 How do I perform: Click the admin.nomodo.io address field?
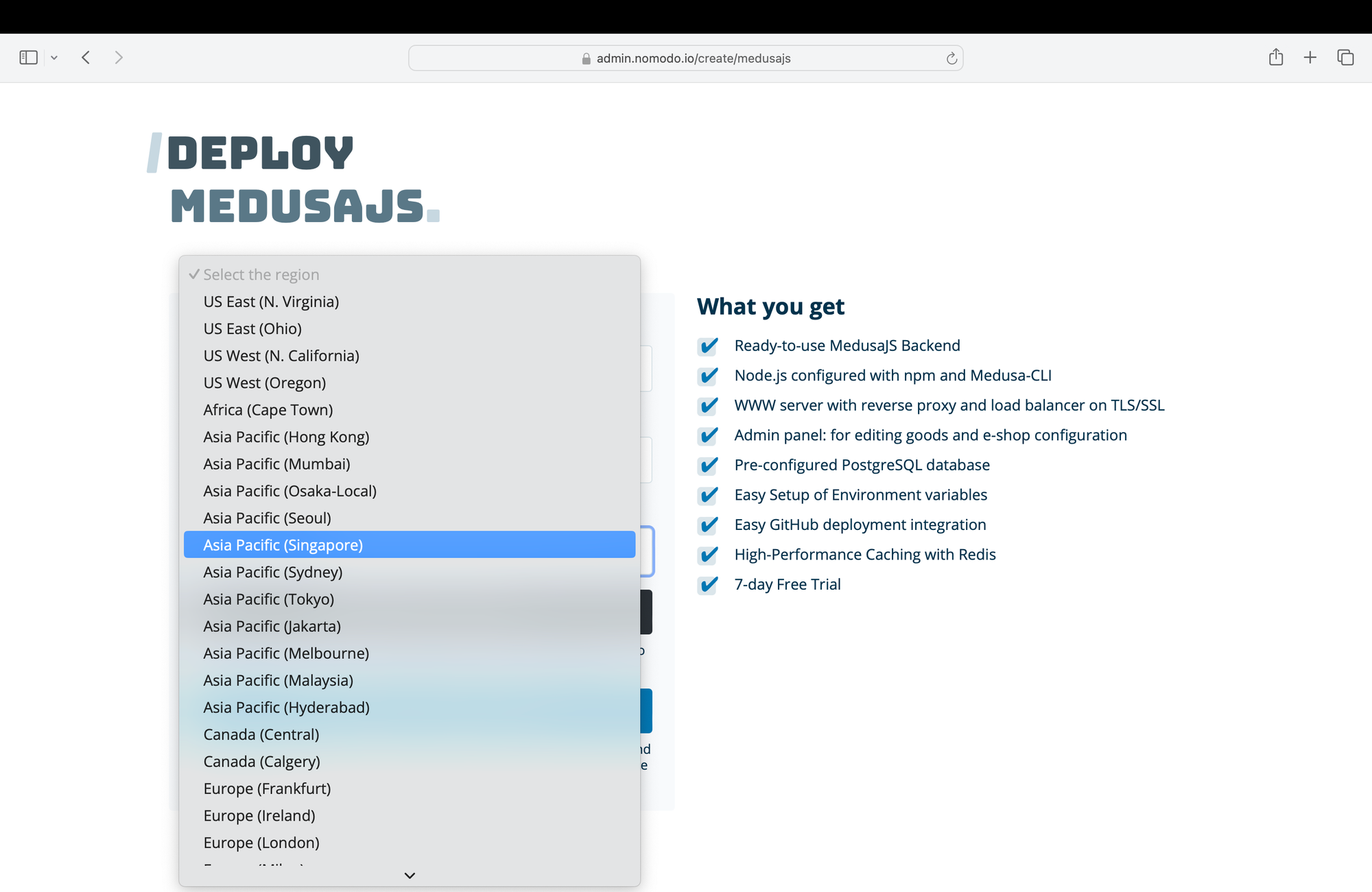(693, 58)
